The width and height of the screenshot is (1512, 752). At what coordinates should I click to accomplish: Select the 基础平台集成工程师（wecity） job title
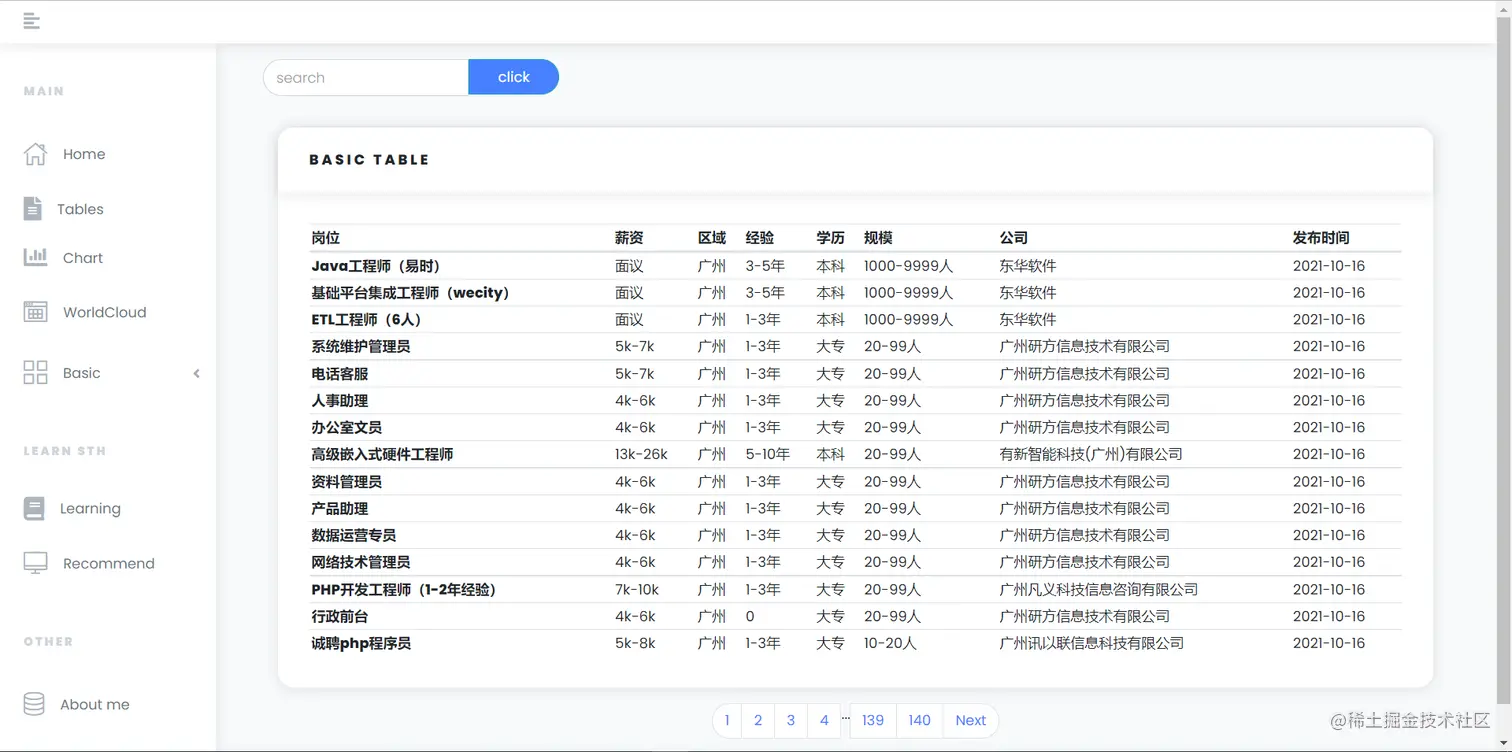click(x=411, y=293)
